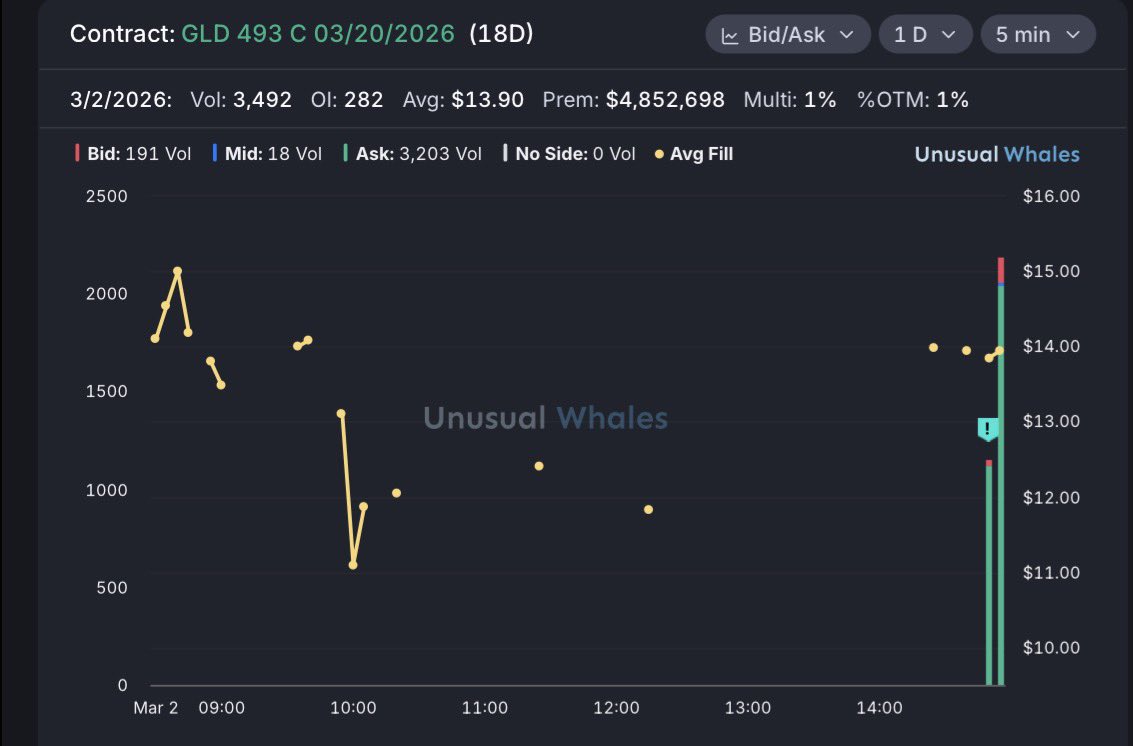Image resolution: width=1133 pixels, height=746 pixels.
Task: Toggle the No Side 0 Vol legend series
Action: click(569, 154)
